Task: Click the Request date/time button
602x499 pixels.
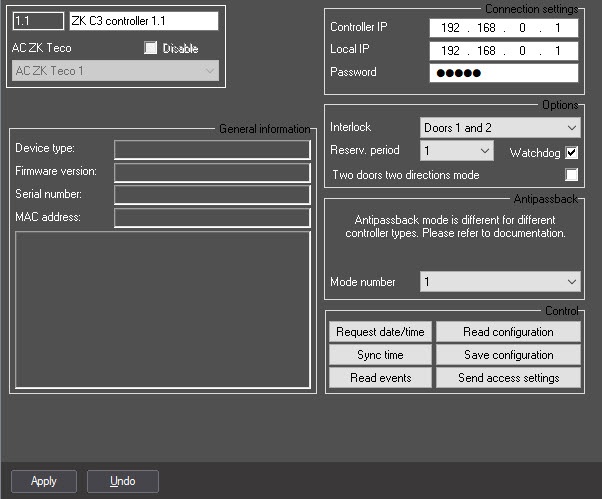Action: pyautogui.click(x=380, y=332)
